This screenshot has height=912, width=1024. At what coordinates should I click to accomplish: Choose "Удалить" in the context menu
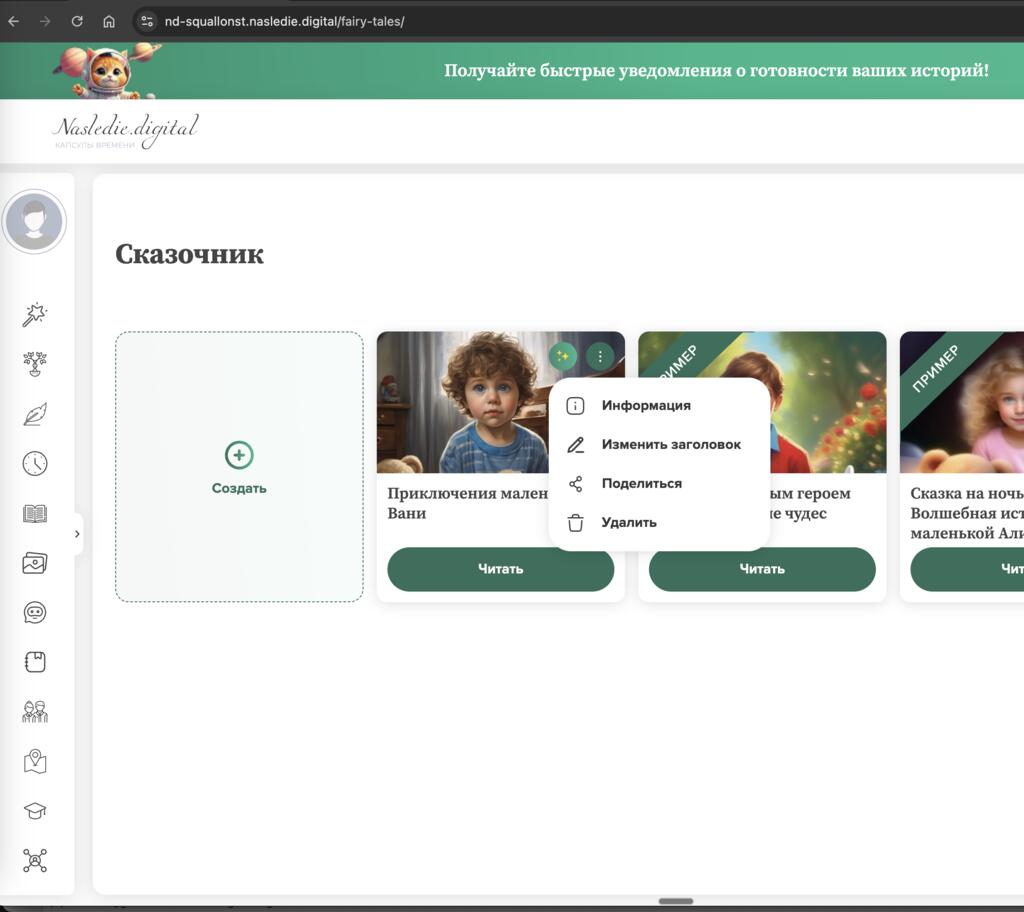628,522
